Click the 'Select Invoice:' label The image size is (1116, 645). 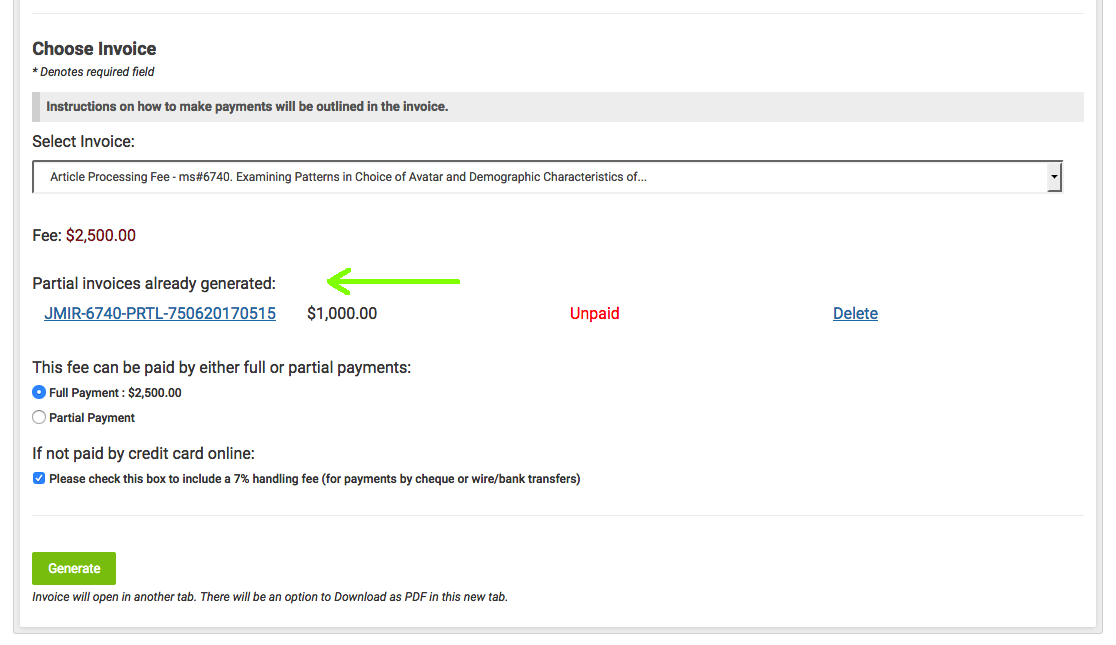point(83,142)
